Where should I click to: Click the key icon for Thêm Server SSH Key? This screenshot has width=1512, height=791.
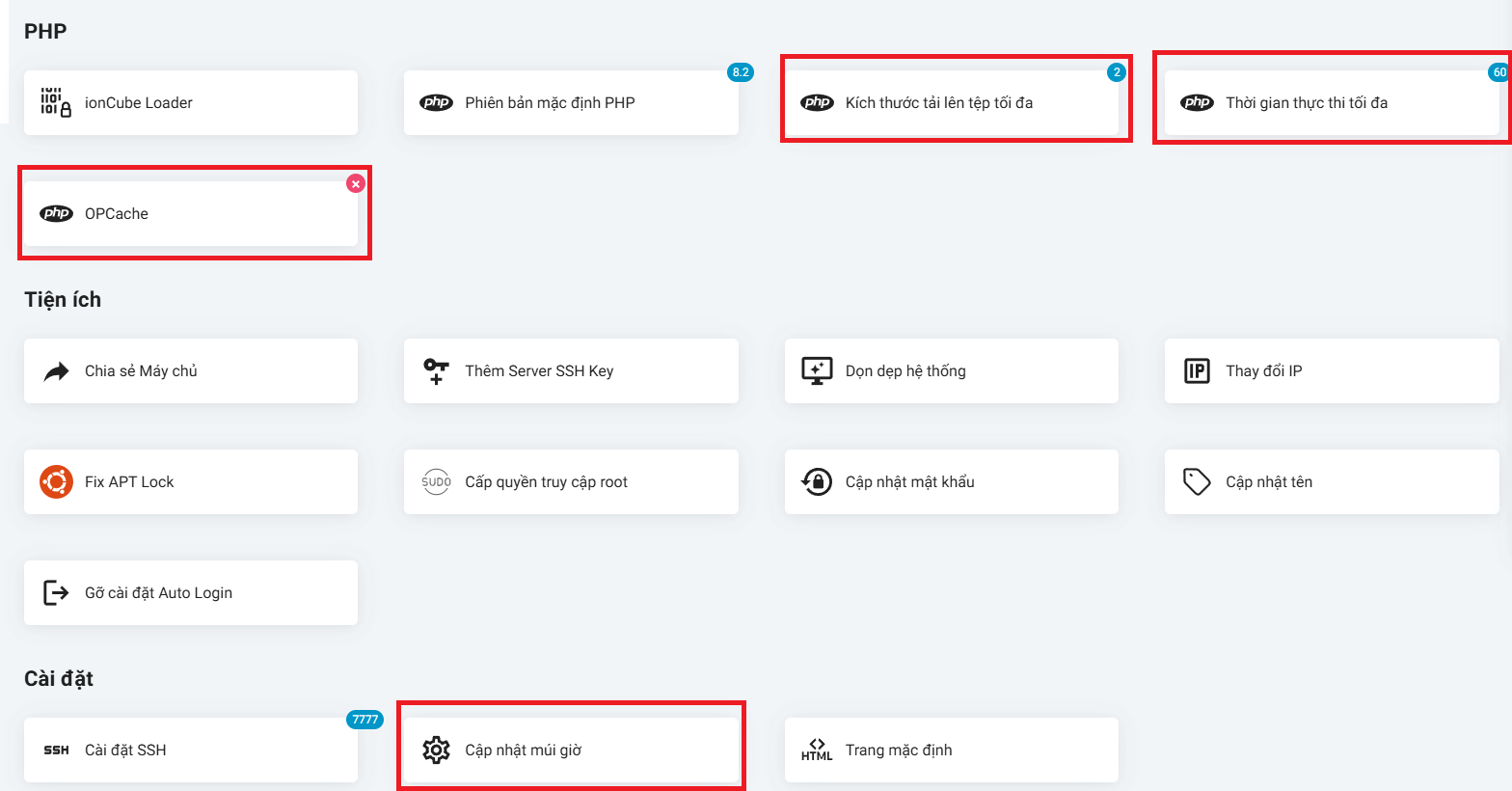436,371
